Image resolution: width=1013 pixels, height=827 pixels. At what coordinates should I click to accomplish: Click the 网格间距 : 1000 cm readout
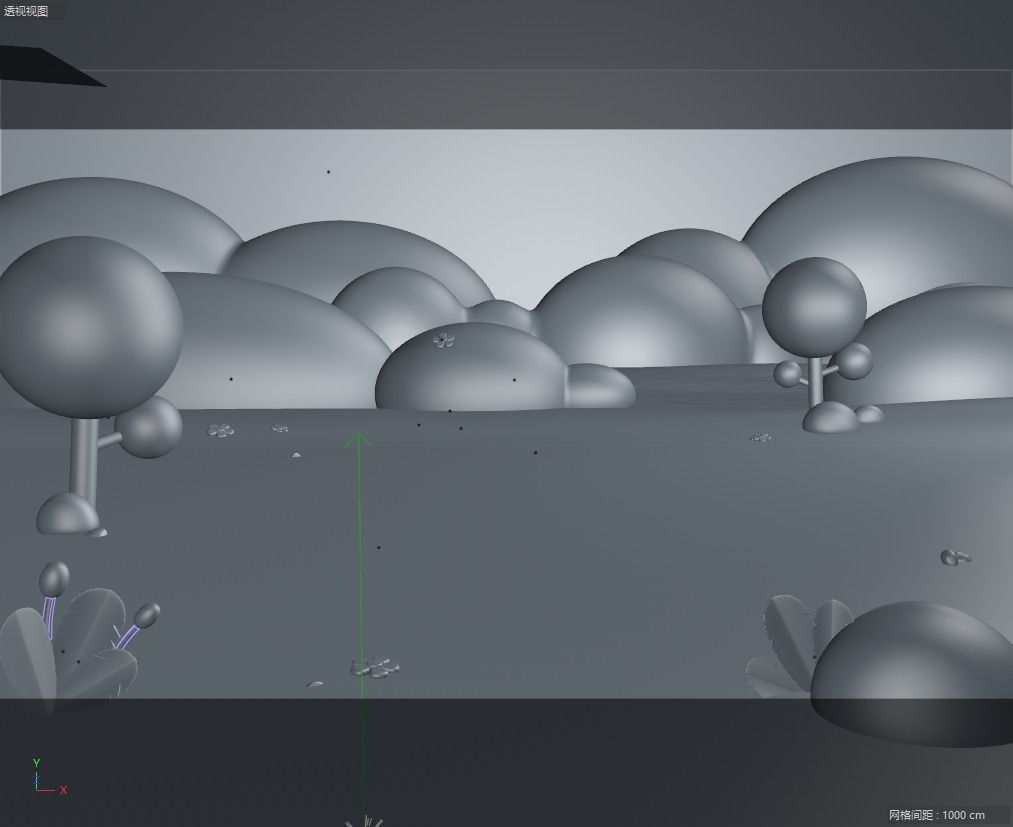click(937, 815)
